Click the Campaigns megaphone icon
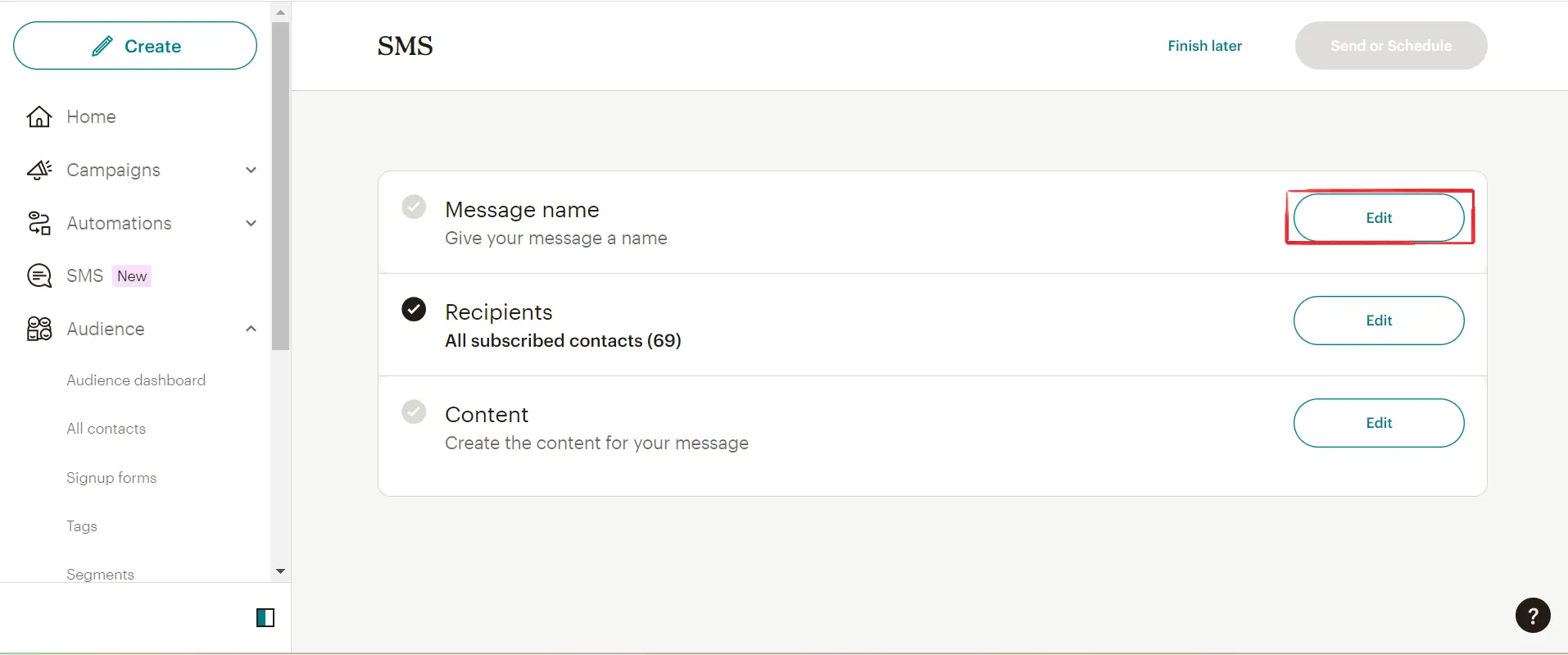The image size is (1568, 655). [39, 170]
